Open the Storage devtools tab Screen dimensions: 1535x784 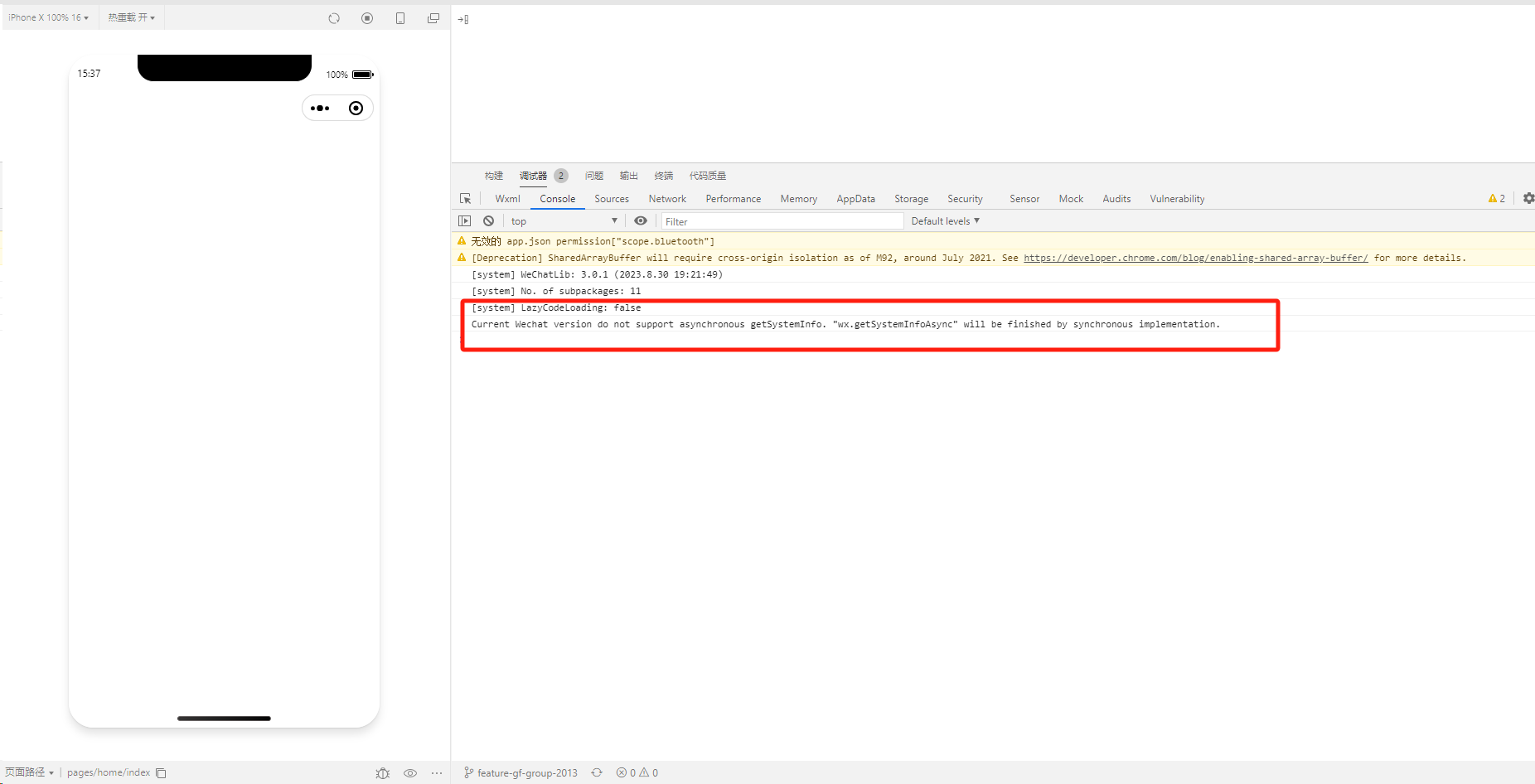(912, 199)
